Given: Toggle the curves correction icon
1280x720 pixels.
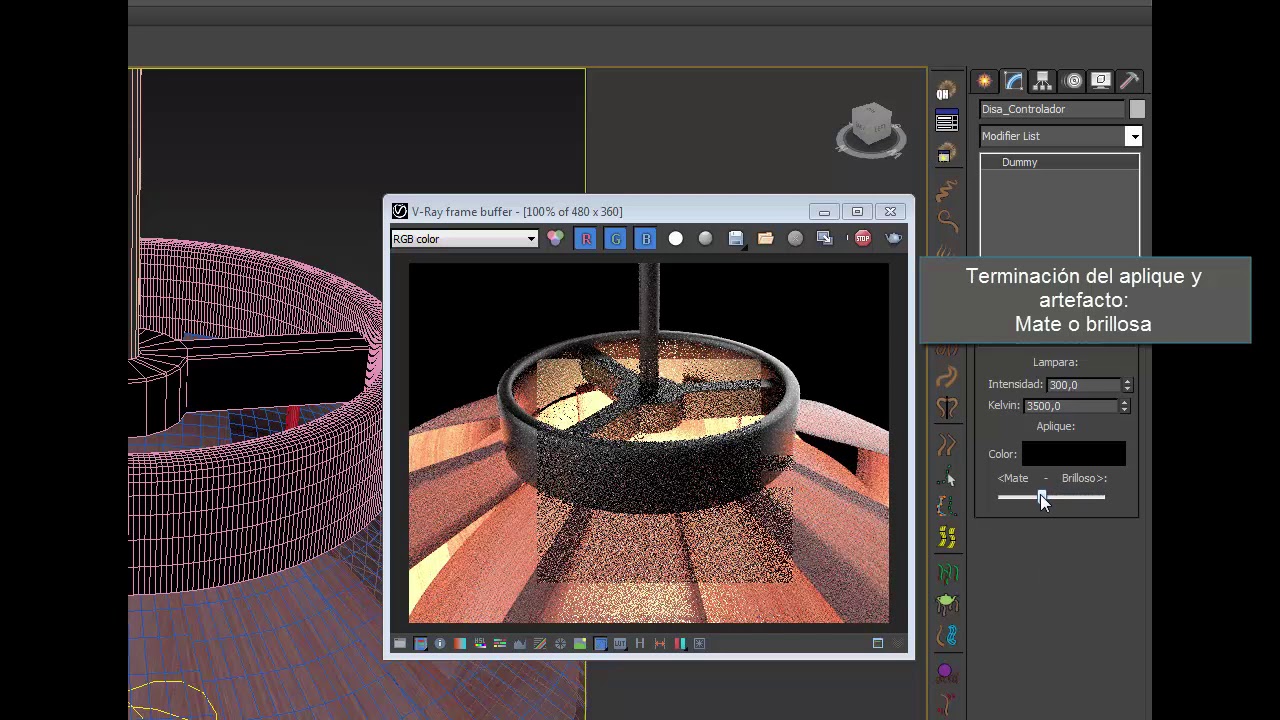Looking at the screenshot, I should 540,644.
